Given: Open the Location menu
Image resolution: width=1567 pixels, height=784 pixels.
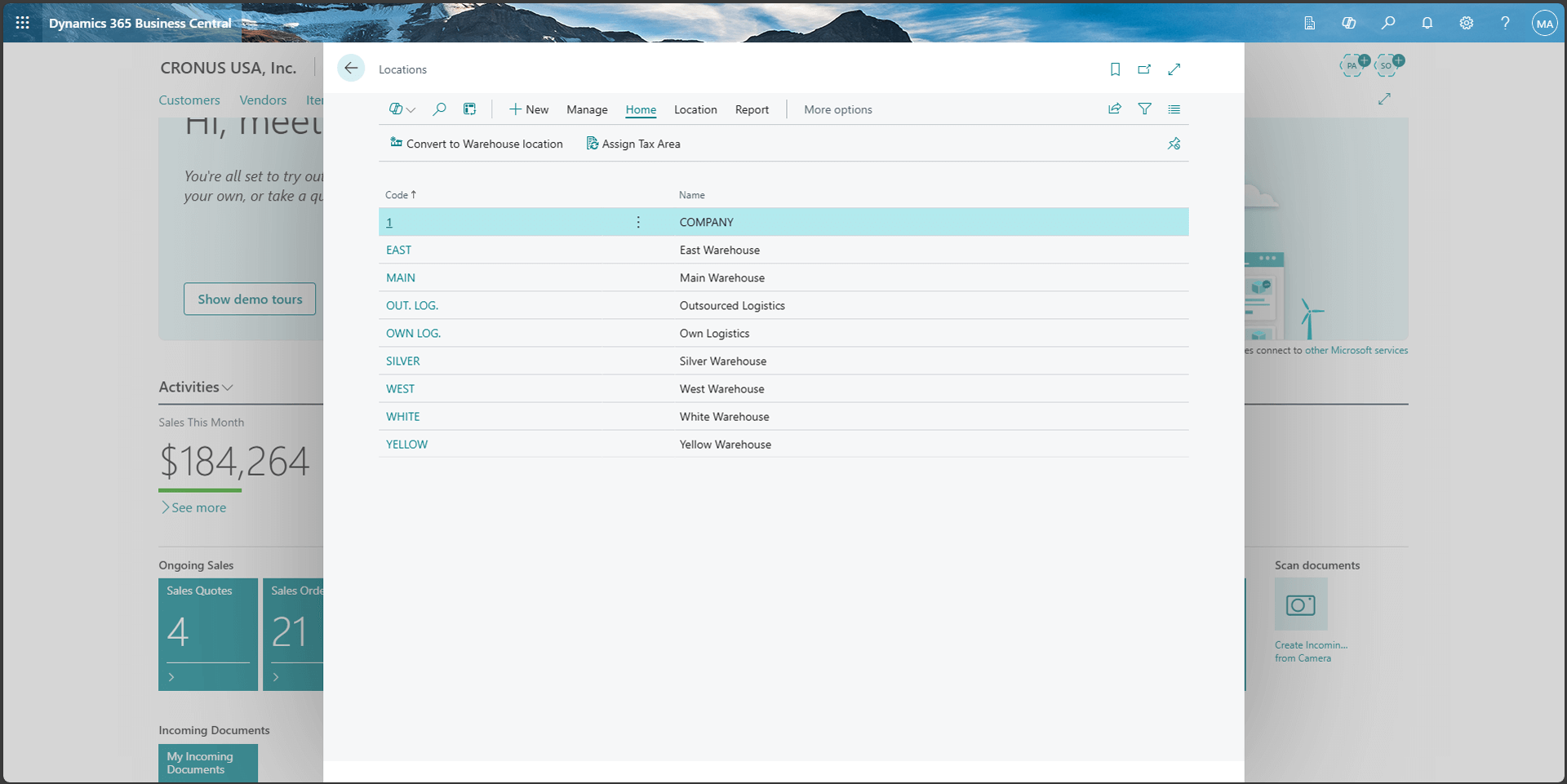Looking at the screenshot, I should point(695,109).
